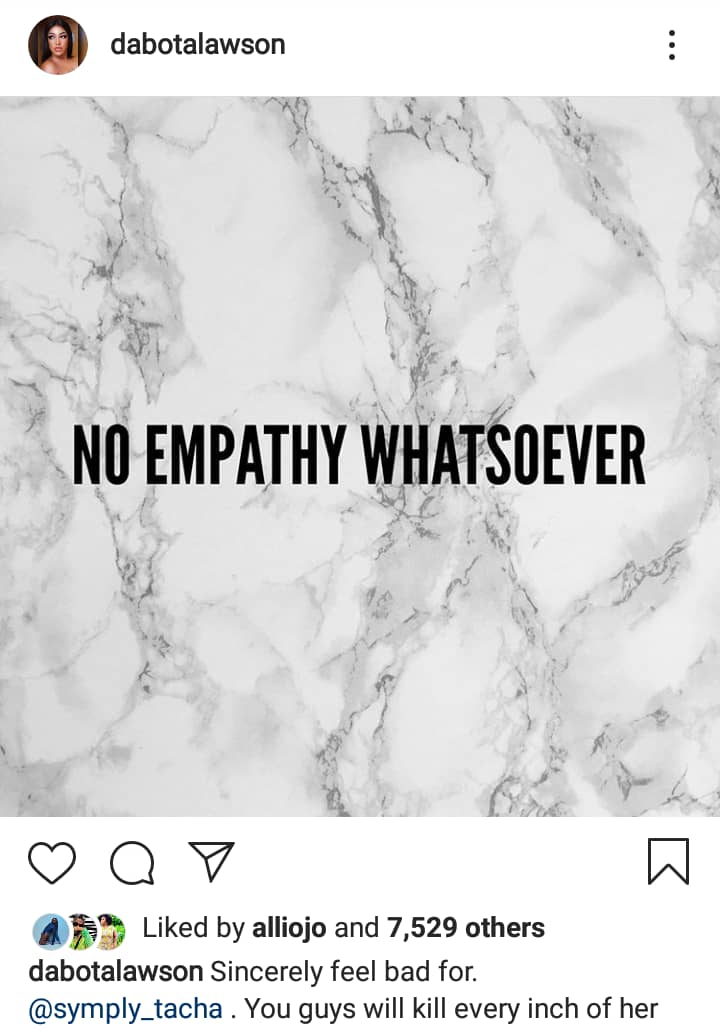The image size is (720, 1028).
Task: Tap the second liker avatar
Action: (81, 931)
